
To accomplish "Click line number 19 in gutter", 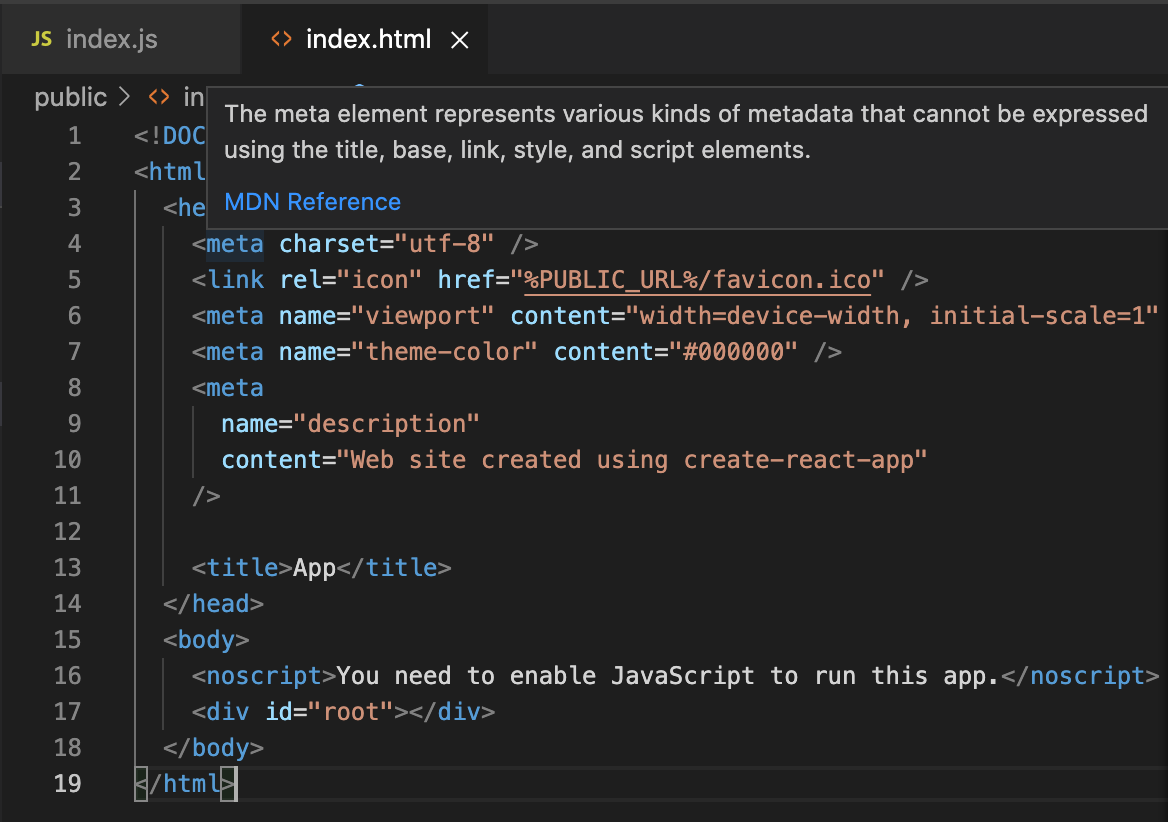I will (x=68, y=783).
